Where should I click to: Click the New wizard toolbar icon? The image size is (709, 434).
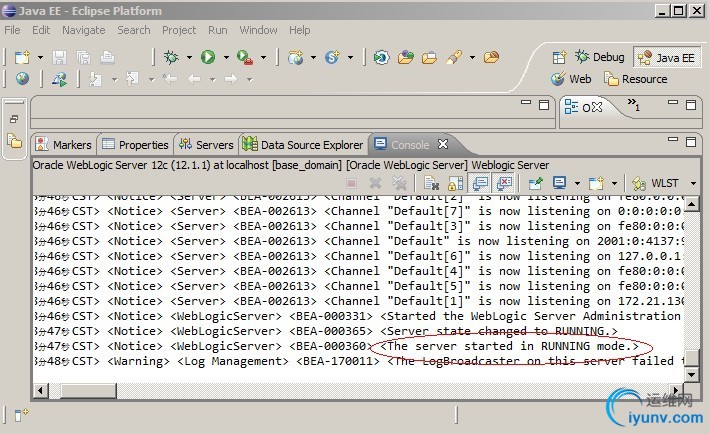pos(22,57)
